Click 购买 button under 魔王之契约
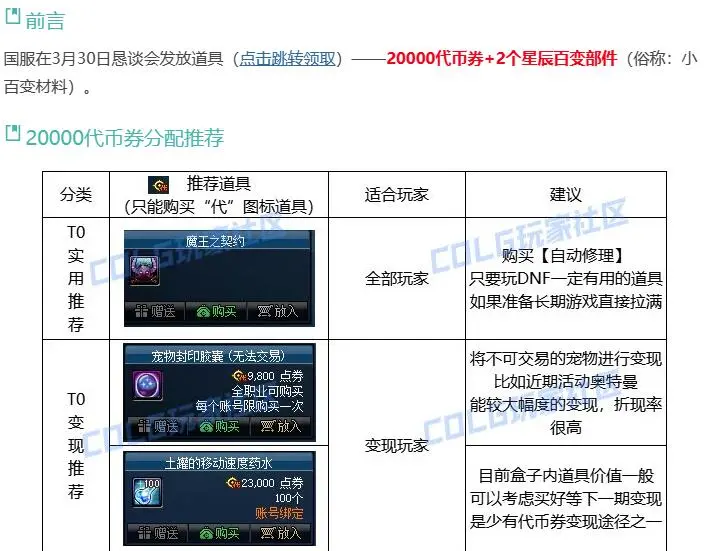The height and width of the screenshot is (551, 706). point(217,311)
